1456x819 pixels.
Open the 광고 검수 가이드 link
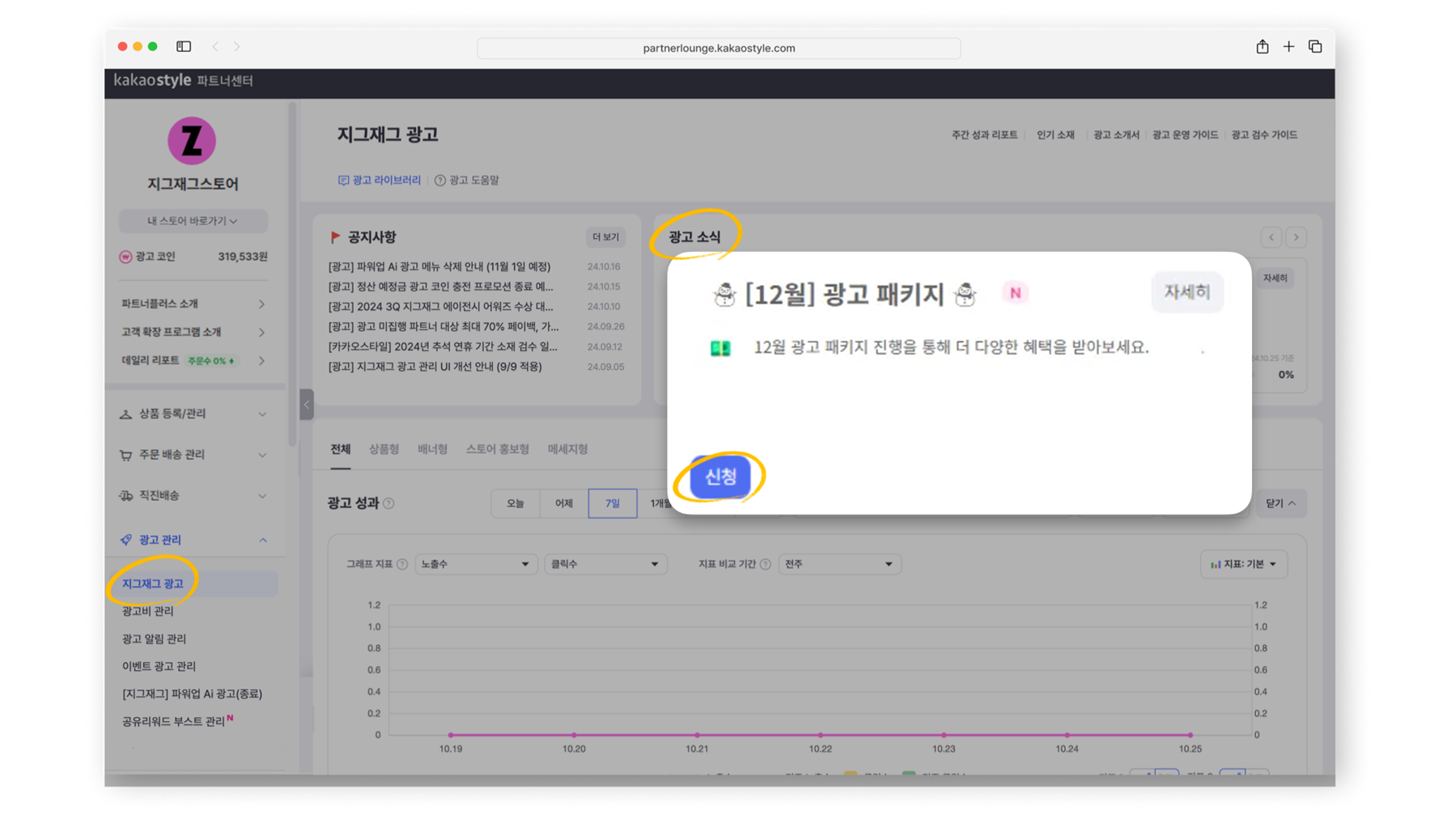(1264, 135)
